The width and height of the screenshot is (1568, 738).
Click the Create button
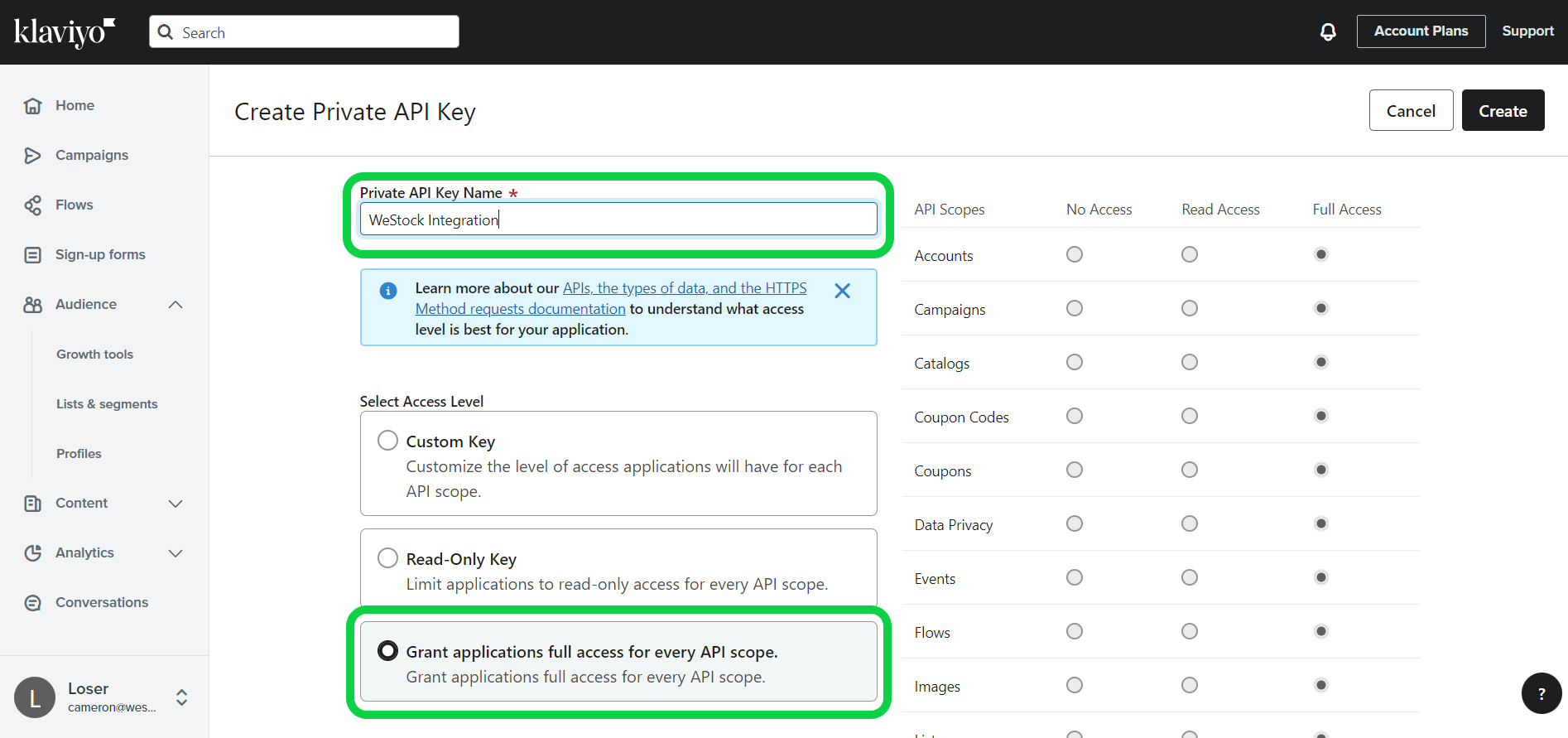pos(1503,110)
